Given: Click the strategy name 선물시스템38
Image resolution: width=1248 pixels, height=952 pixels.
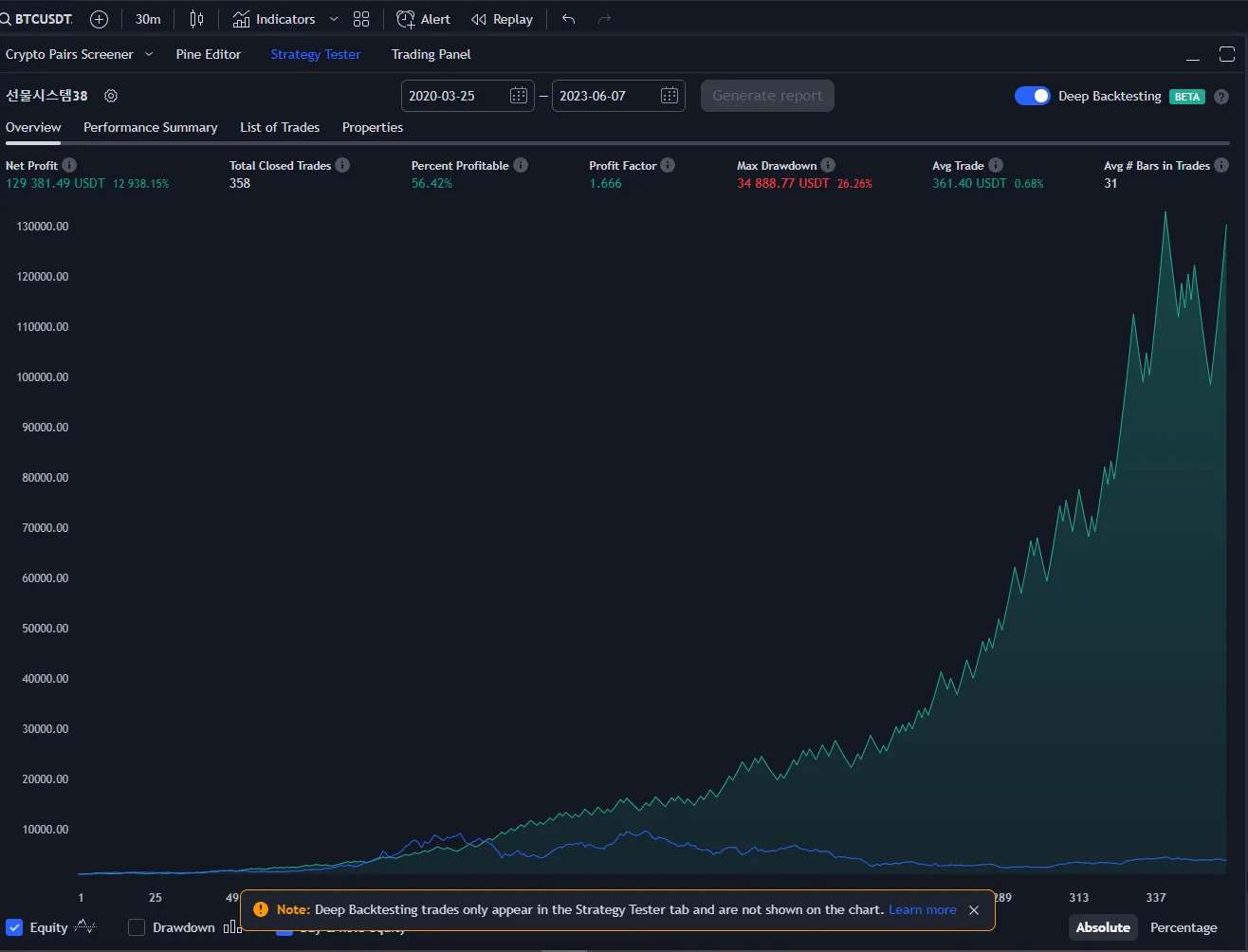Looking at the screenshot, I should [x=46, y=96].
